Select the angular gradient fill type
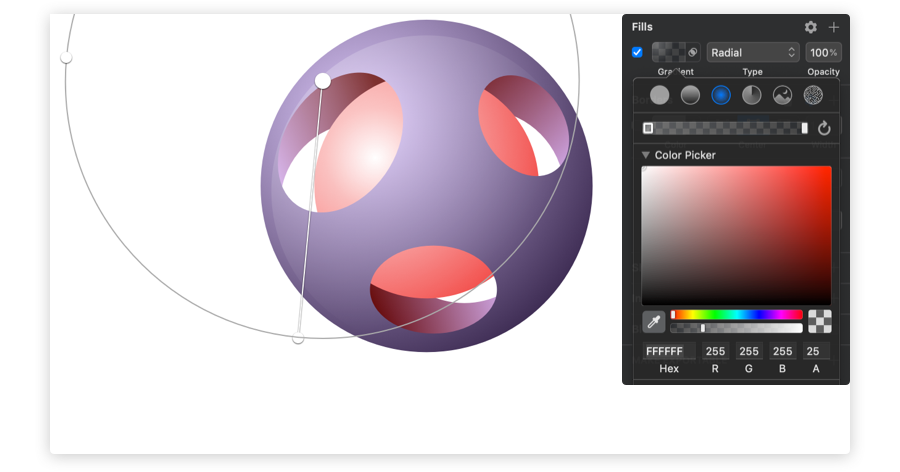Image resolution: width=900 pixels, height=472 pixels. tap(752, 95)
